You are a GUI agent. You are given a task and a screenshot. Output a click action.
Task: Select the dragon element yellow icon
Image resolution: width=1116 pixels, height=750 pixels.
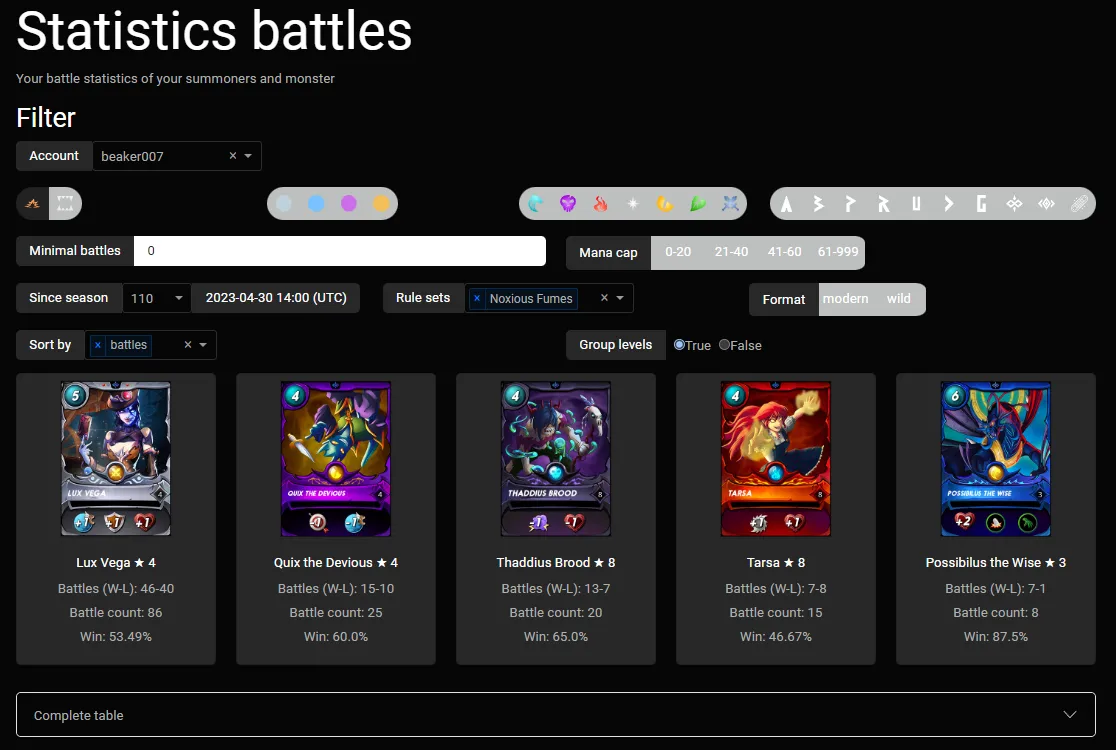pos(665,204)
